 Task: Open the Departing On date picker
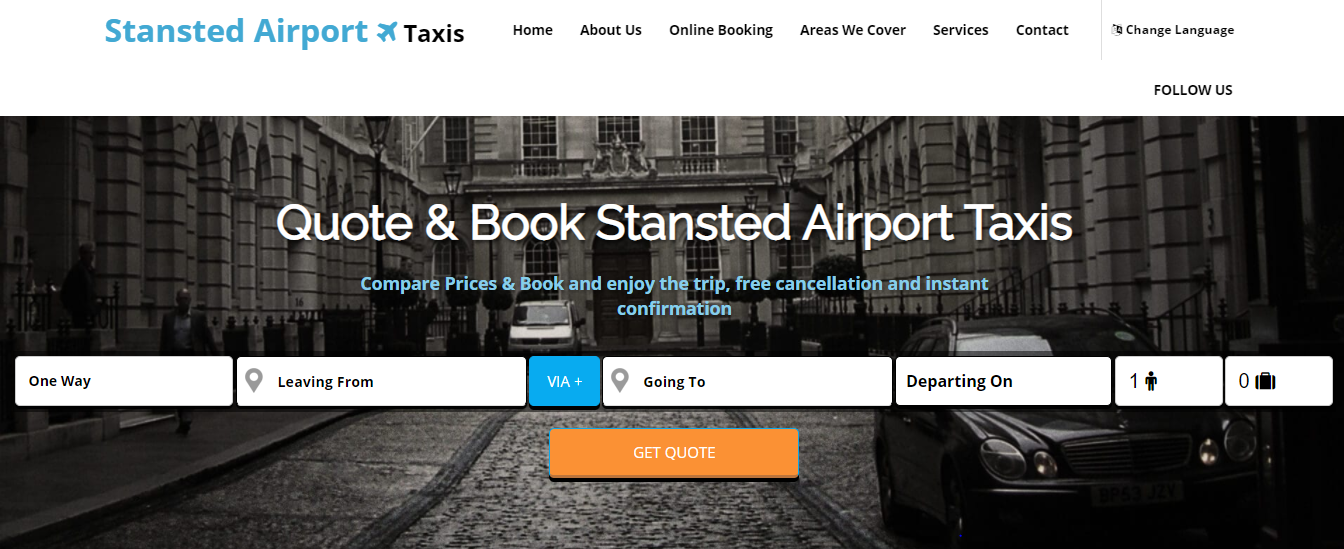1003,381
